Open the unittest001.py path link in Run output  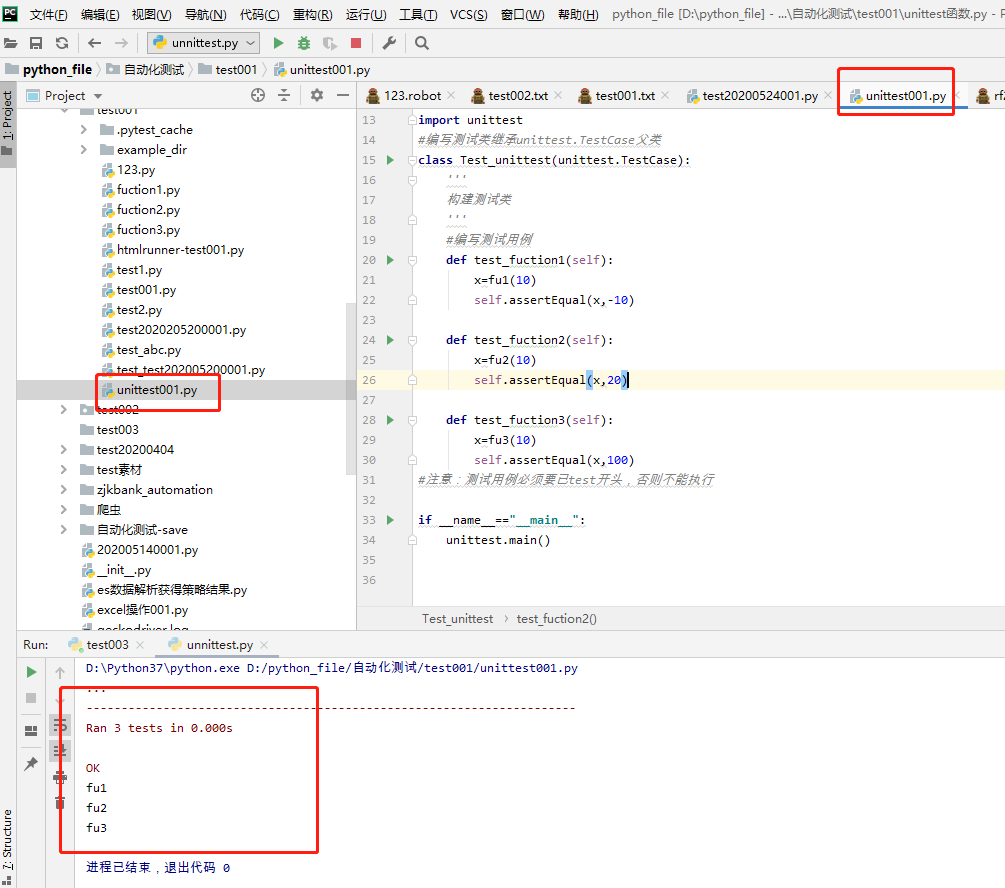(x=412, y=668)
